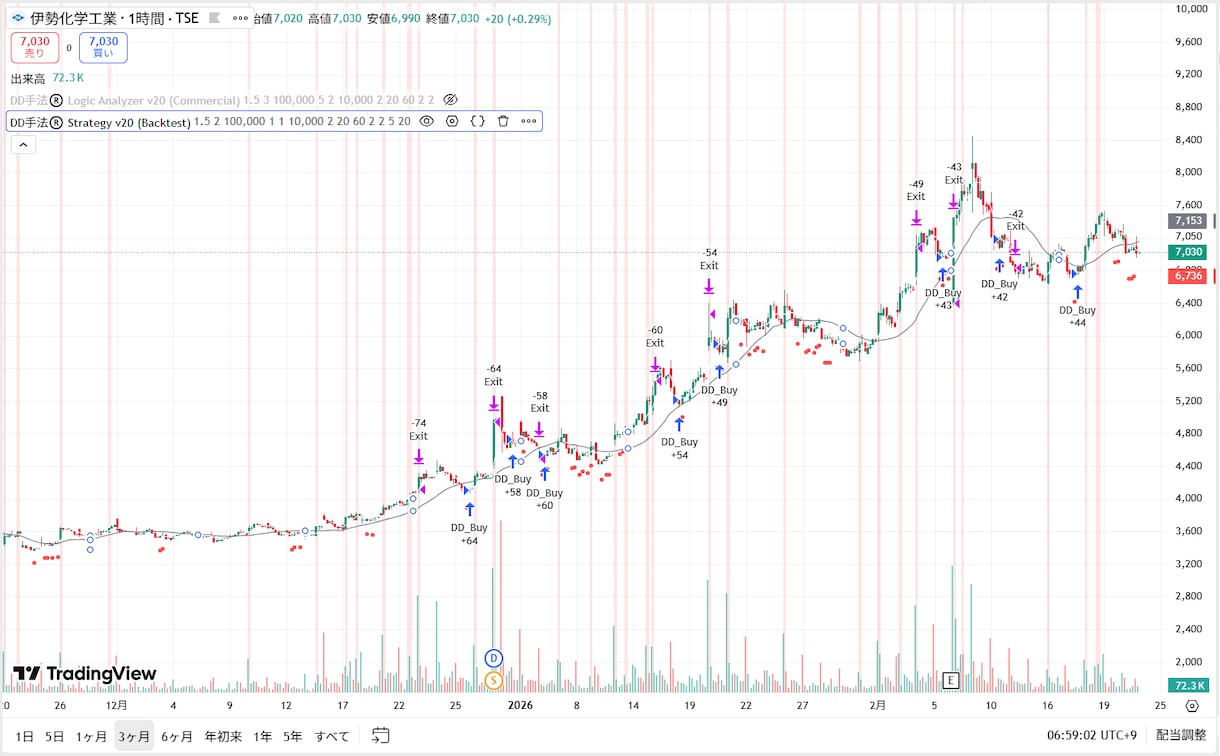Collapse the indicator legend with chevron
Screen dimensions: 1220x756
pyautogui.click(x=23, y=145)
